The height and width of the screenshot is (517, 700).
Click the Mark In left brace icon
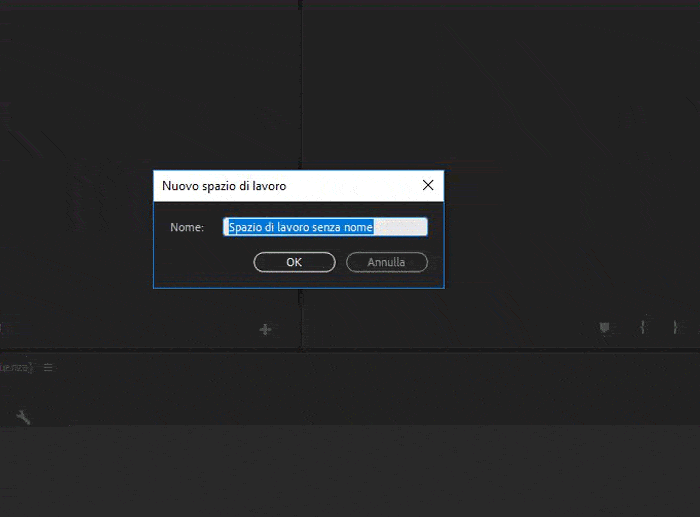(x=644, y=328)
